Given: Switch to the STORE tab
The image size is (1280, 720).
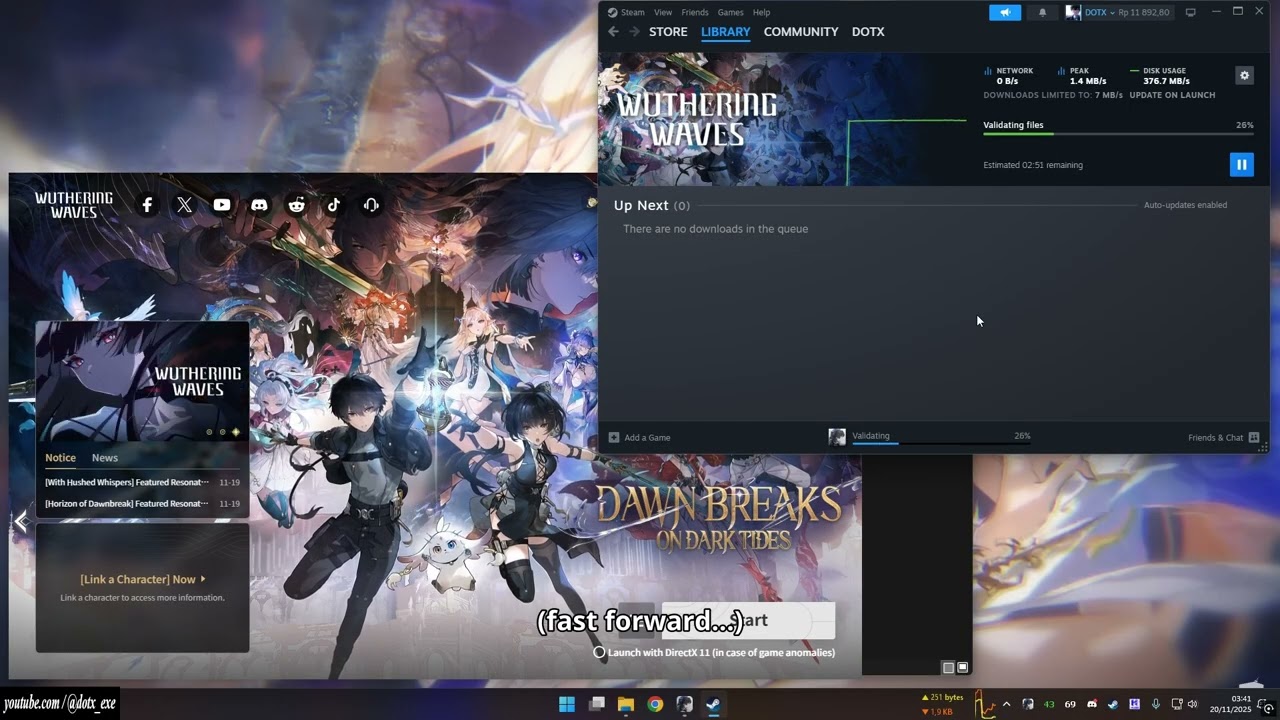Looking at the screenshot, I should pos(668,32).
